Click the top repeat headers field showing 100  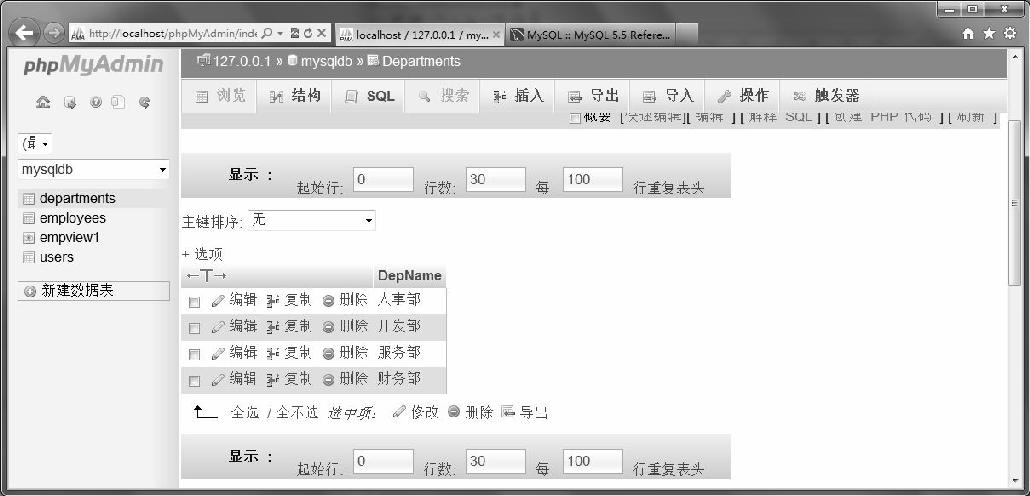pyautogui.click(x=593, y=179)
